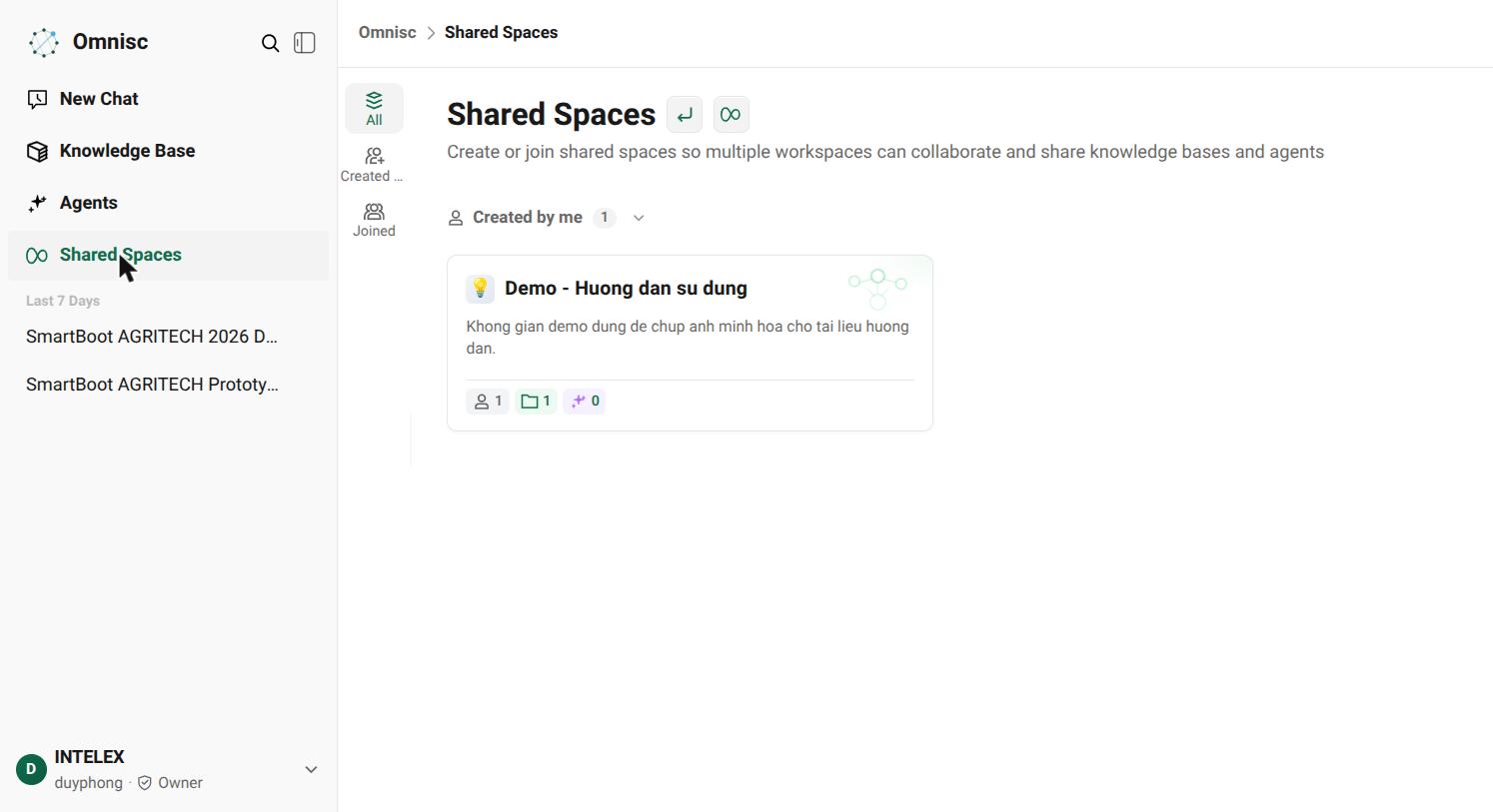The height and width of the screenshot is (812, 1493).
Task: Expand the INTELEX workspace switcher chevron
Action: coord(311,770)
